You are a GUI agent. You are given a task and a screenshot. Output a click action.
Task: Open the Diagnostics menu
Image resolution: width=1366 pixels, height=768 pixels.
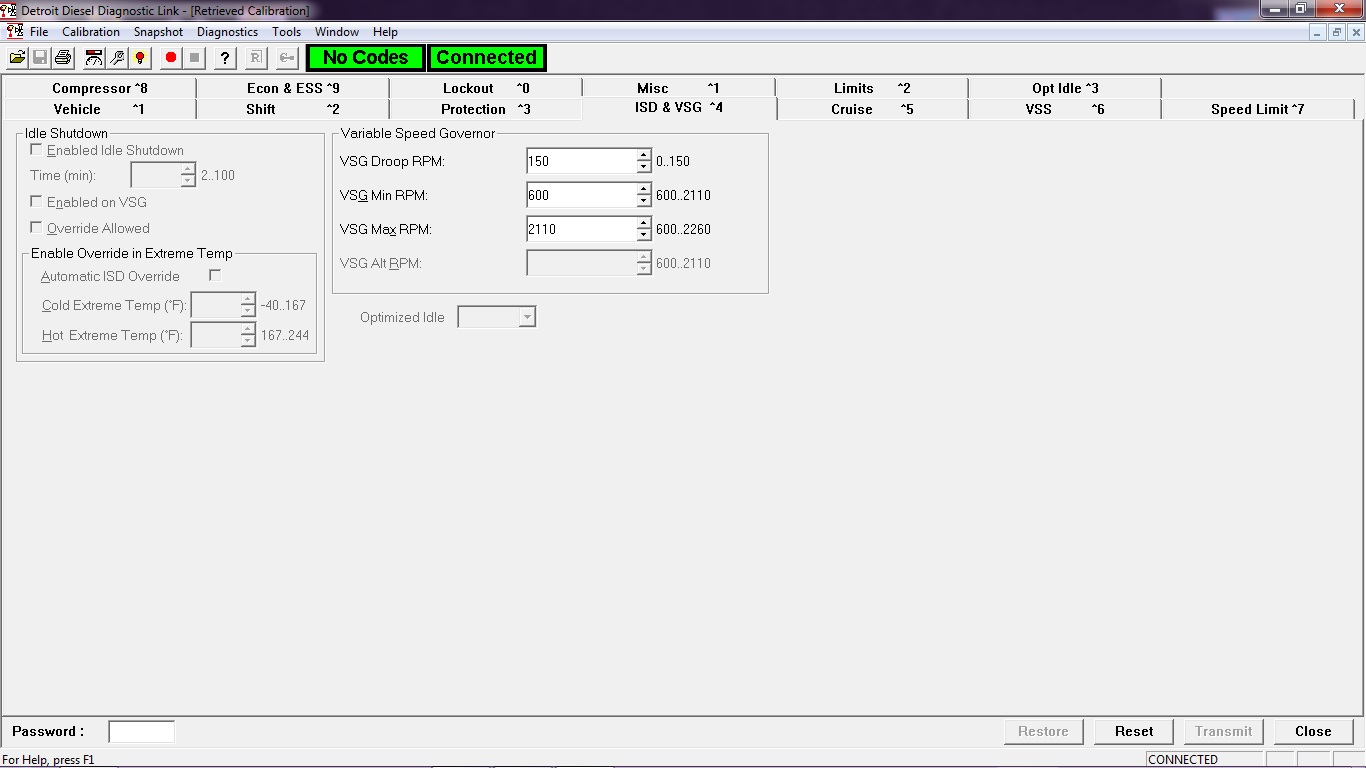coord(227,31)
